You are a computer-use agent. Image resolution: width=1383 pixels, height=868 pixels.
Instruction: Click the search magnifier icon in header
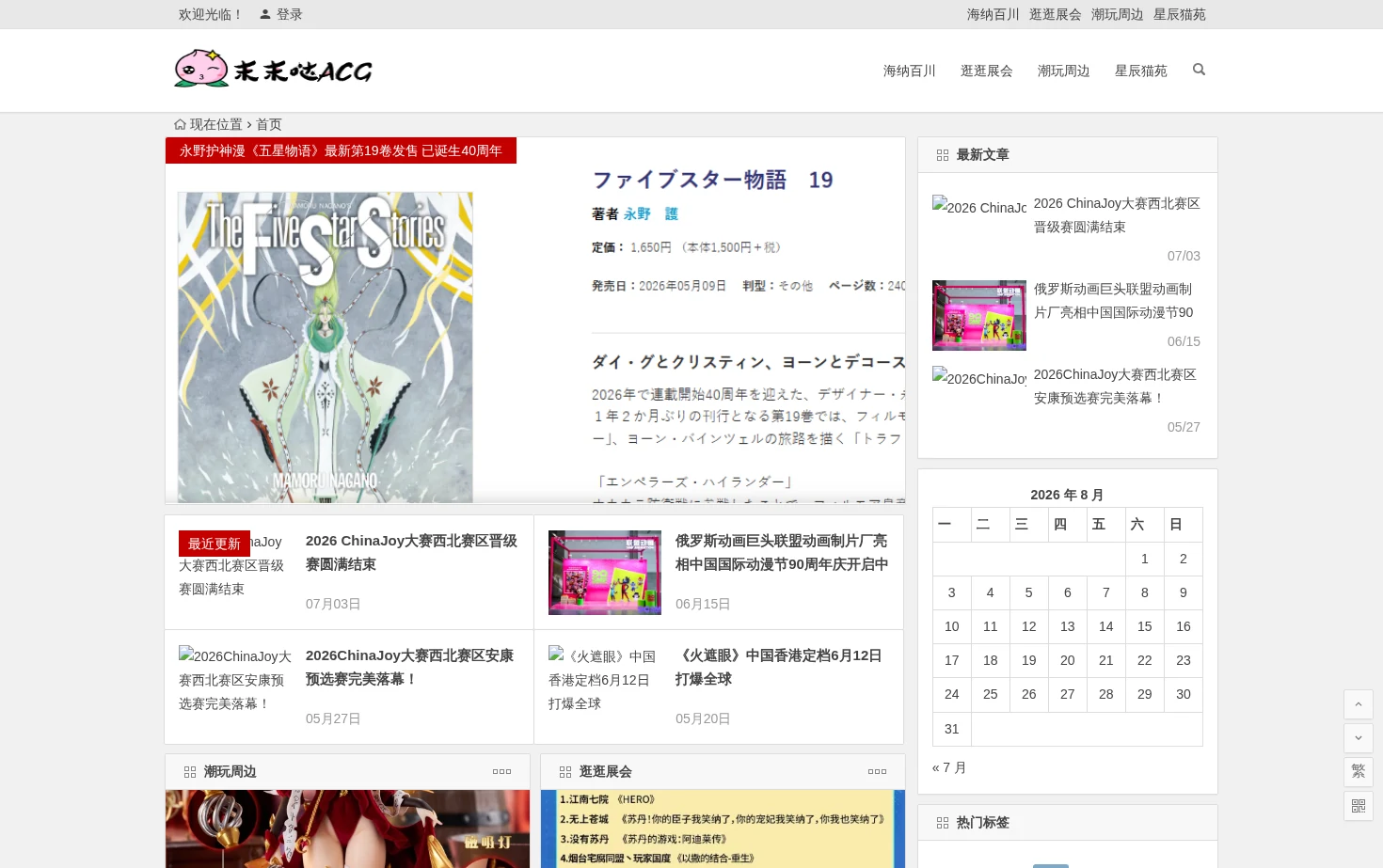[x=1199, y=70]
